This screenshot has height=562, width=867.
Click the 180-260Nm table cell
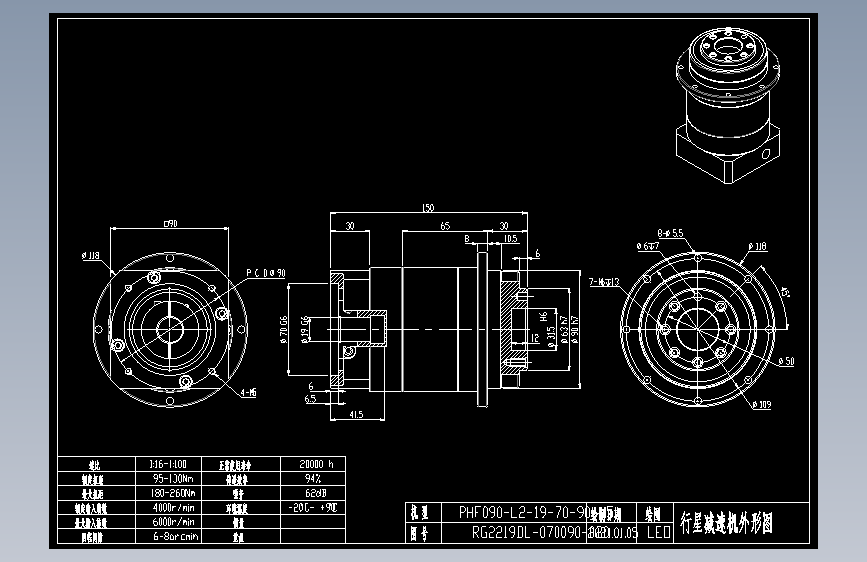click(x=168, y=493)
